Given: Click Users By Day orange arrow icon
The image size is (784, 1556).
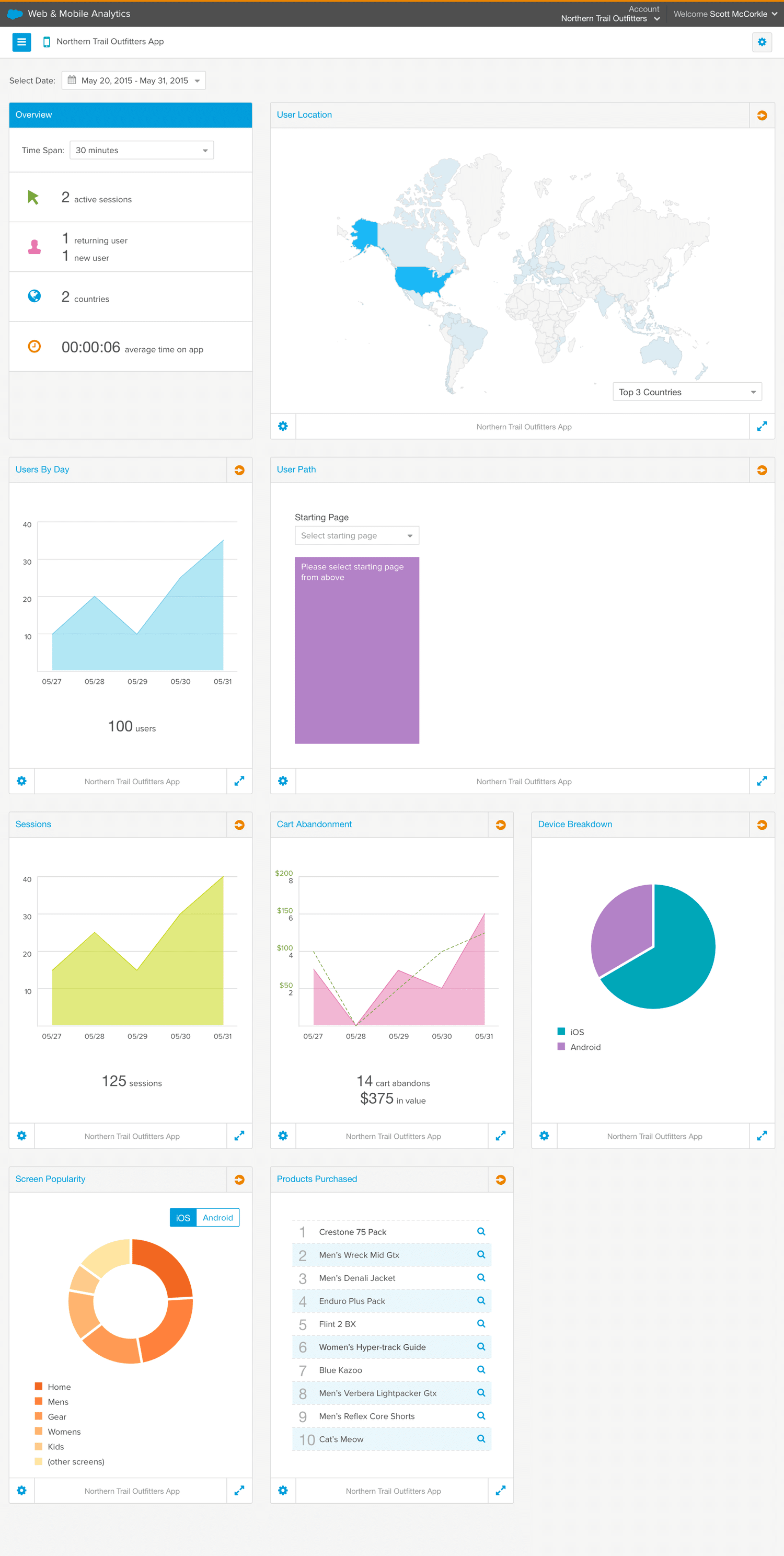Looking at the screenshot, I should (x=239, y=470).
